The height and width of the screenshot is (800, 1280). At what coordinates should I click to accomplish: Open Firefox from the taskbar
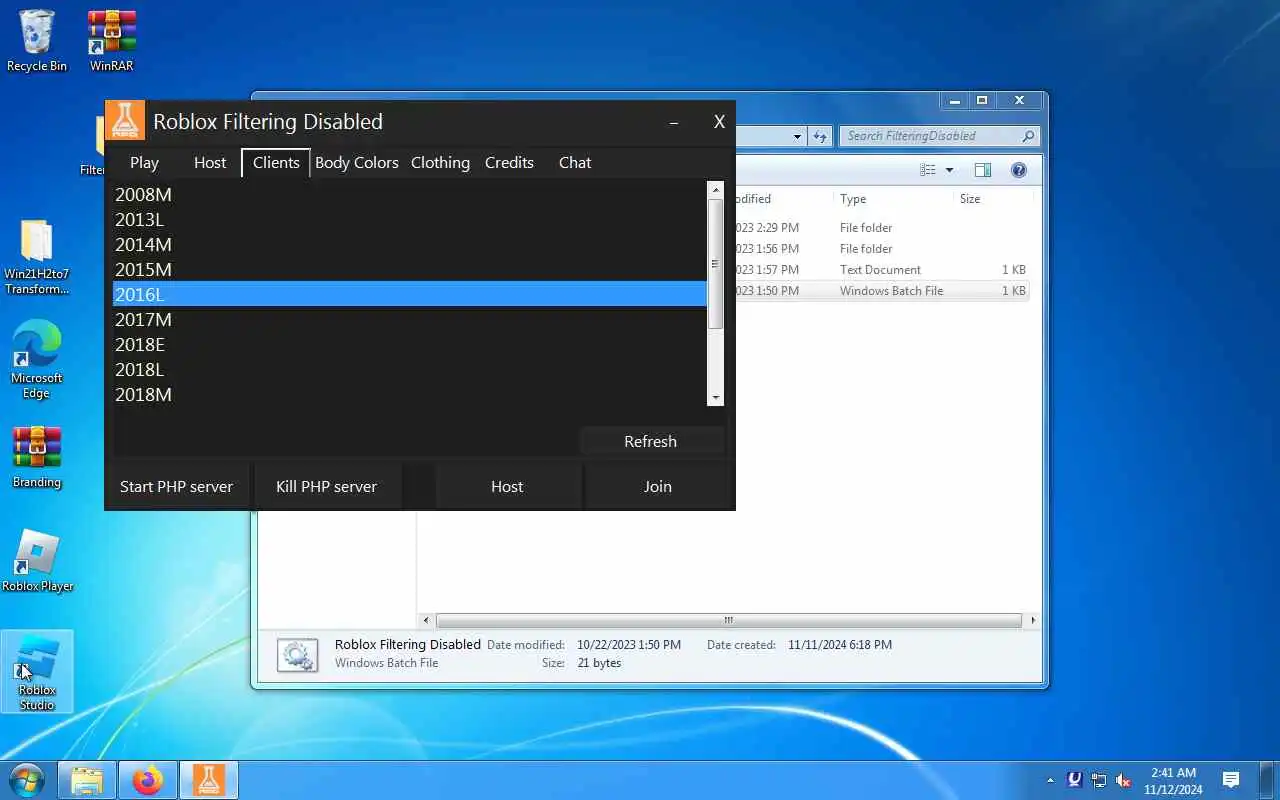tap(148, 780)
